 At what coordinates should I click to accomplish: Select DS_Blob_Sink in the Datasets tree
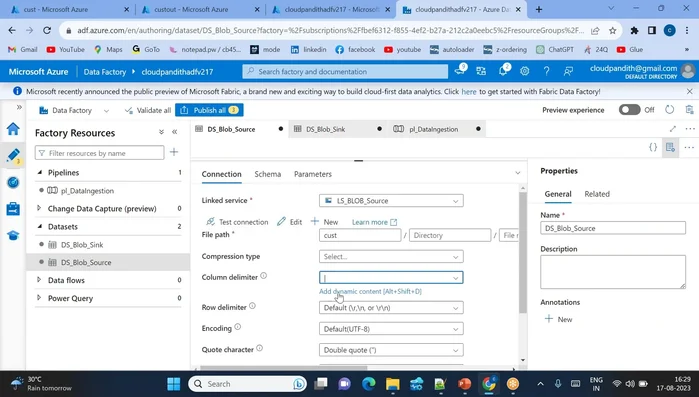click(x=82, y=245)
